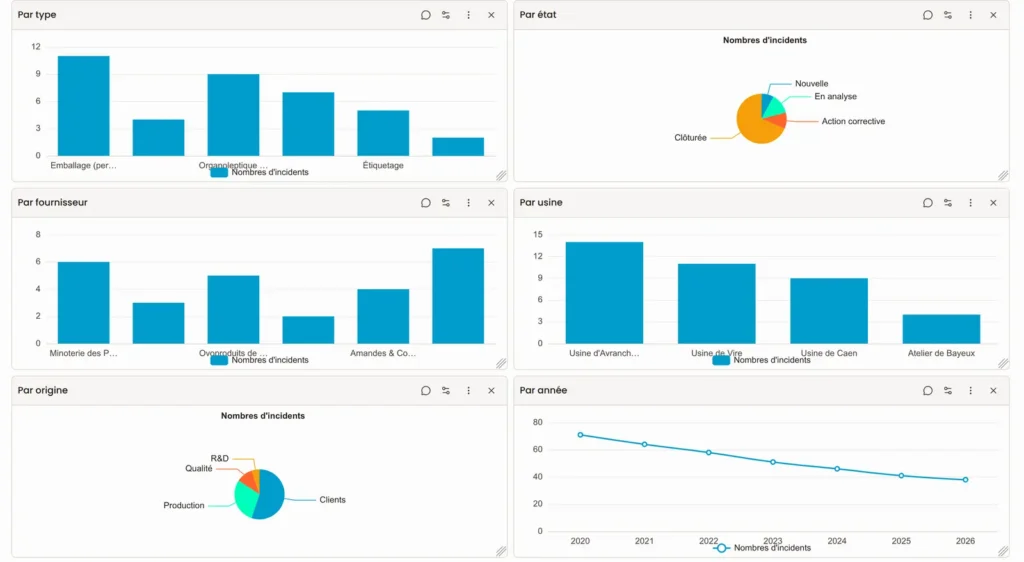Viewport: 1024px width, 562px height.
Task: Click the Par origine panel title
Action: [x=42, y=390]
